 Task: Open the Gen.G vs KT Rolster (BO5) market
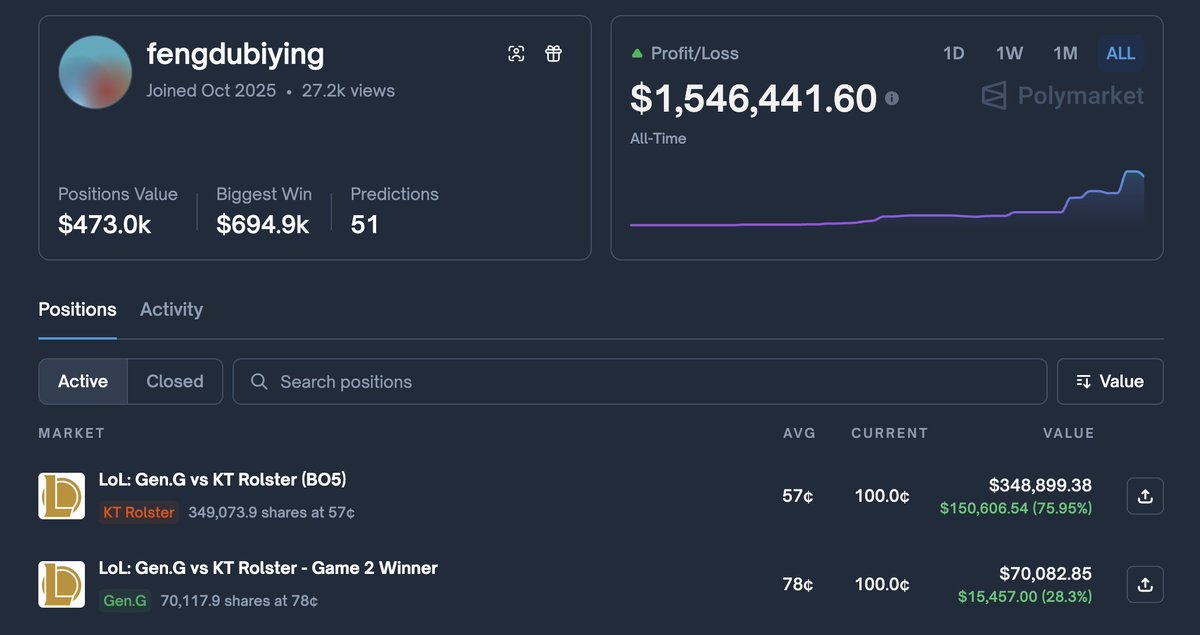[x=222, y=480]
